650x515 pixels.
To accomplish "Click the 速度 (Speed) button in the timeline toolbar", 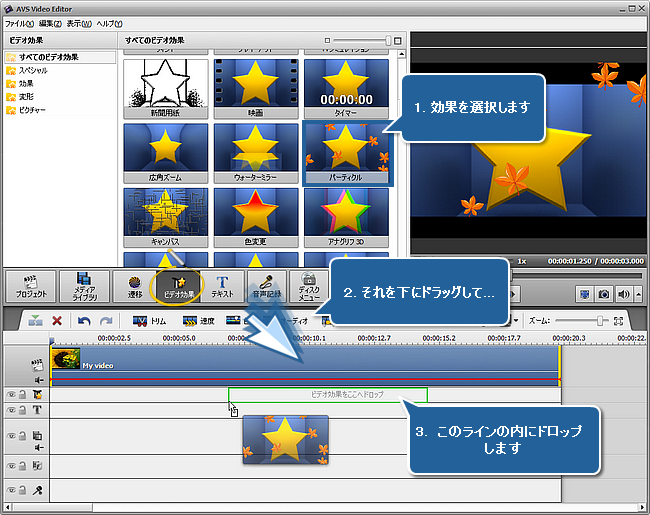I will tap(198, 321).
